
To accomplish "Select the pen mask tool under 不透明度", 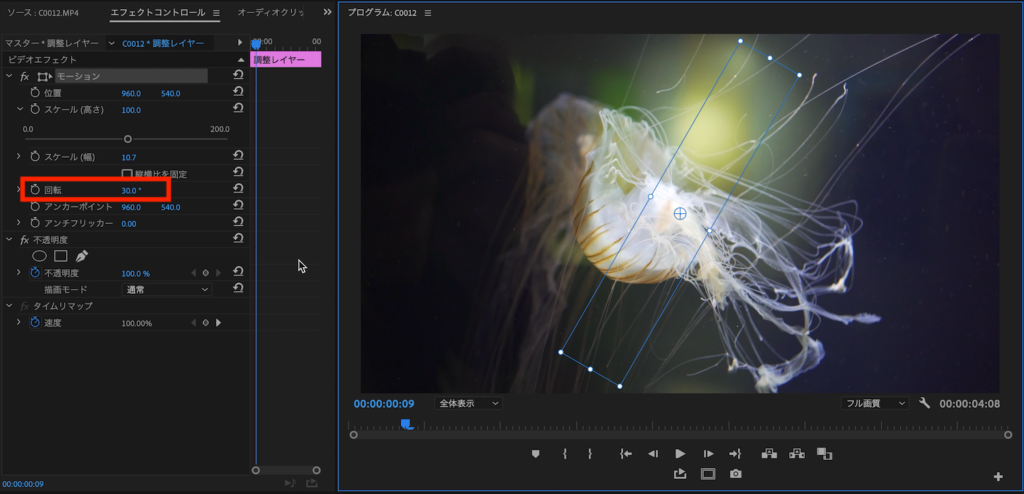I will point(82,256).
